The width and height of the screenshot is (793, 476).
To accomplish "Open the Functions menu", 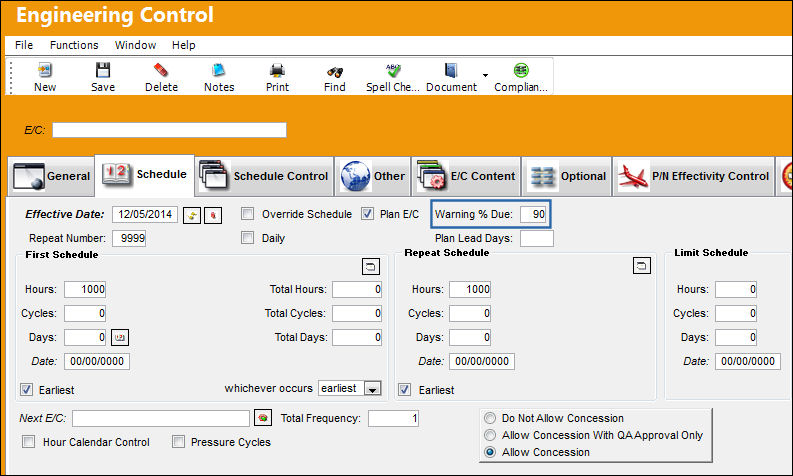I will [x=74, y=45].
